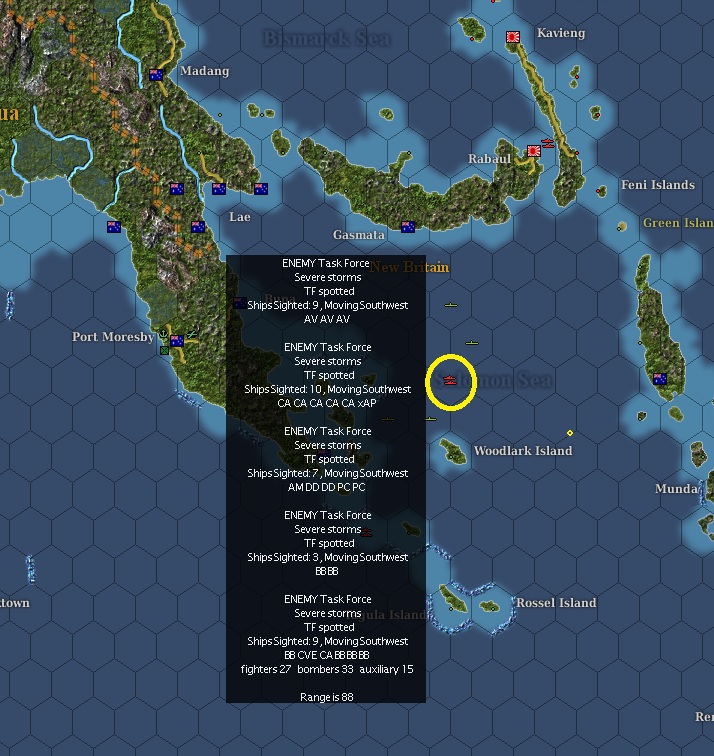Click the anchor port icon at Port Moresby
714x756 pixels.
(163, 334)
